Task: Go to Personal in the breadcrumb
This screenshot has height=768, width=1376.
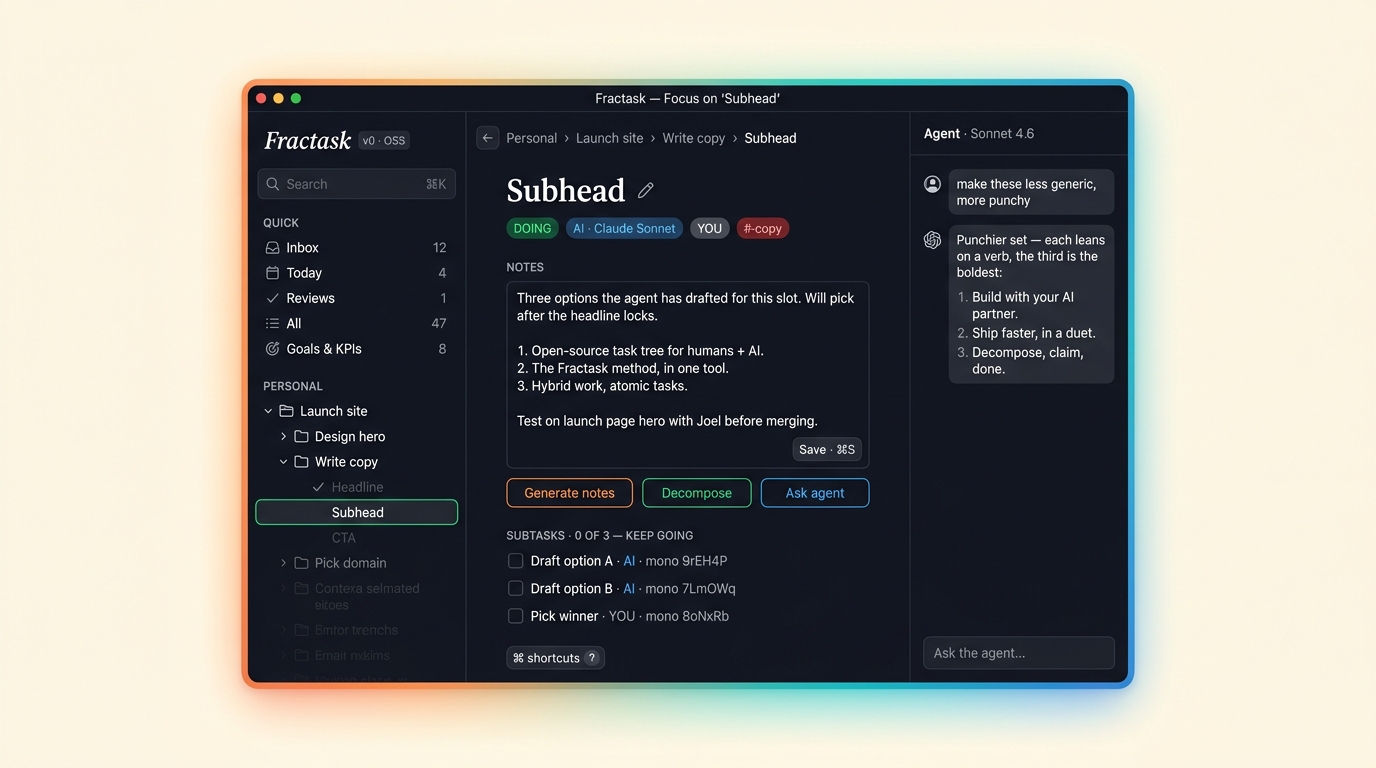Action: click(x=531, y=138)
